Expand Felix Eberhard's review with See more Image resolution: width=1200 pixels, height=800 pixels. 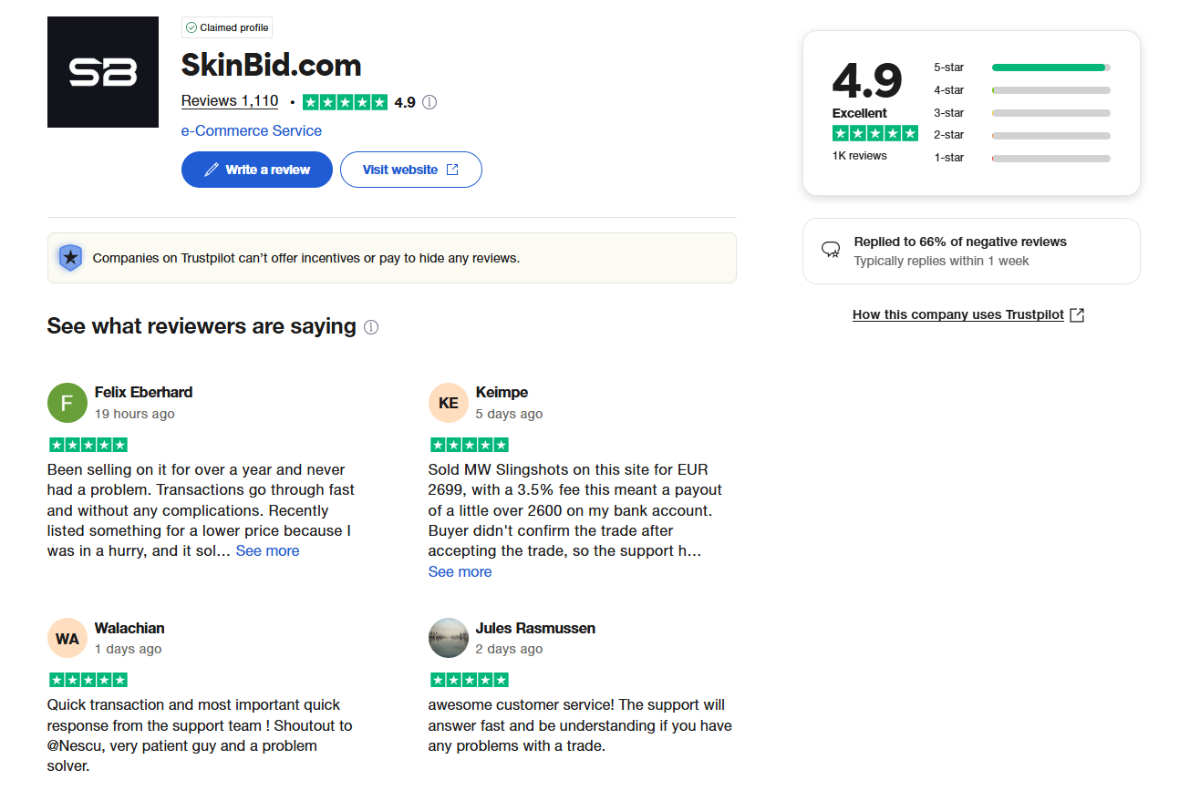267,550
